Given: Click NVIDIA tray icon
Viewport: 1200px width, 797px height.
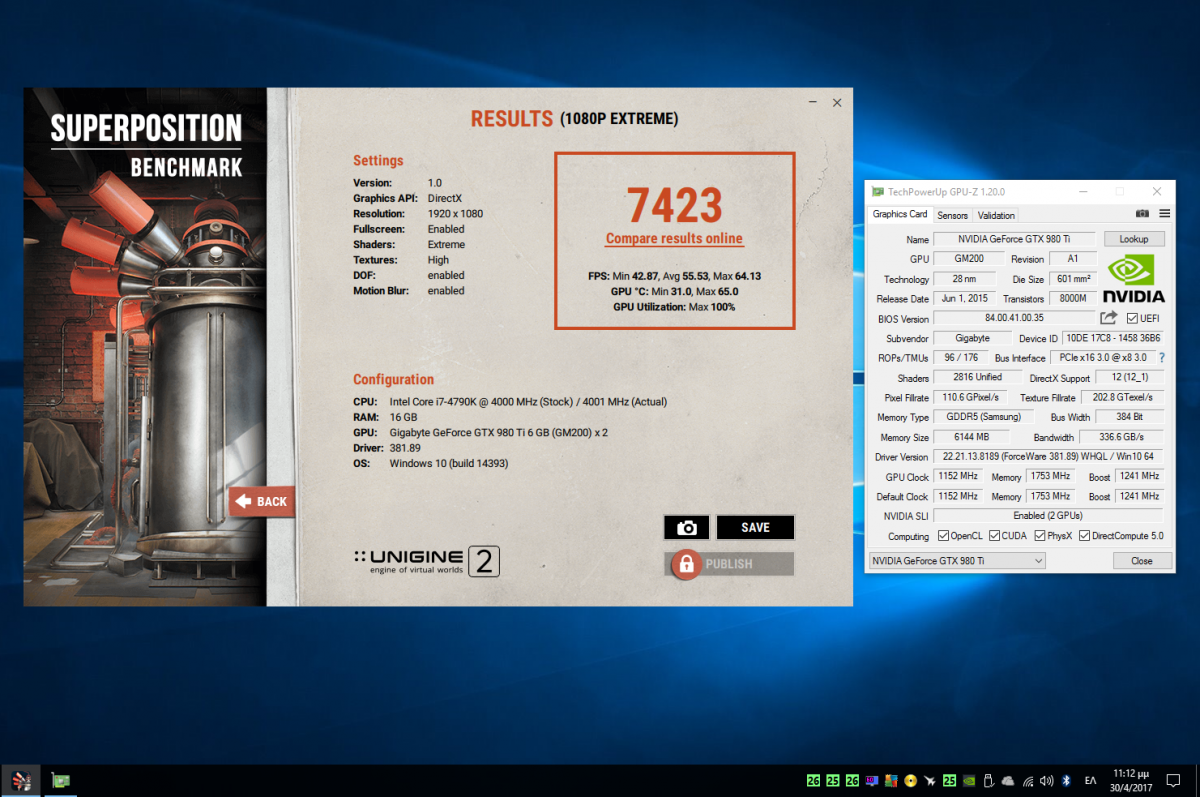Looking at the screenshot, I should point(969,780).
